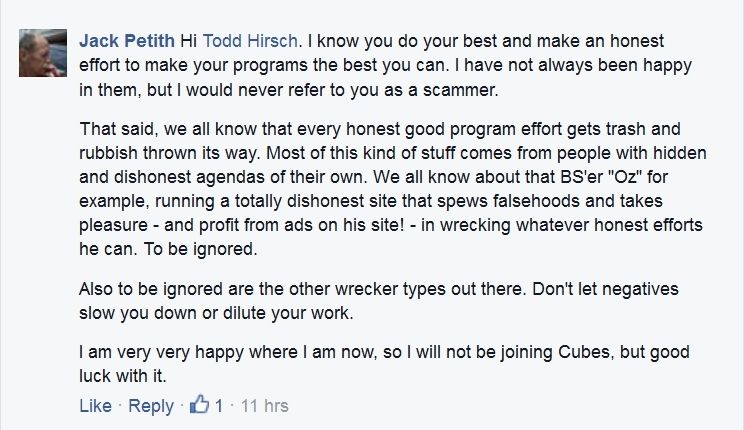Click the phrase "I am very very happy"

click(161, 352)
